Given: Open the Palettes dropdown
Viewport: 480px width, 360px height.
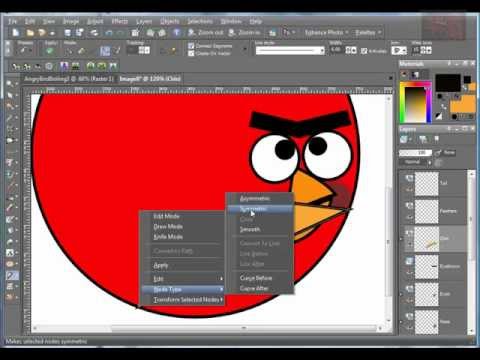Looking at the screenshot, I should [368, 32].
